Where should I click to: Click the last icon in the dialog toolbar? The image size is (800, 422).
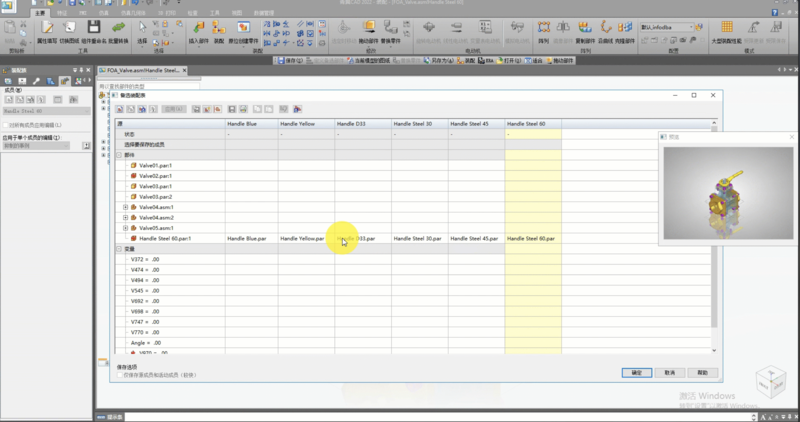tap(298, 108)
